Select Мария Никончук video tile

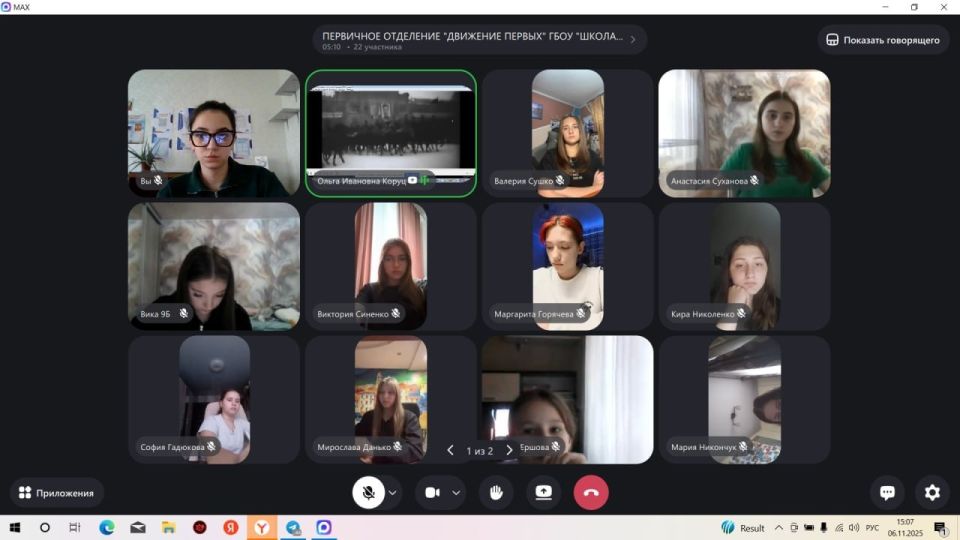[744, 399]
